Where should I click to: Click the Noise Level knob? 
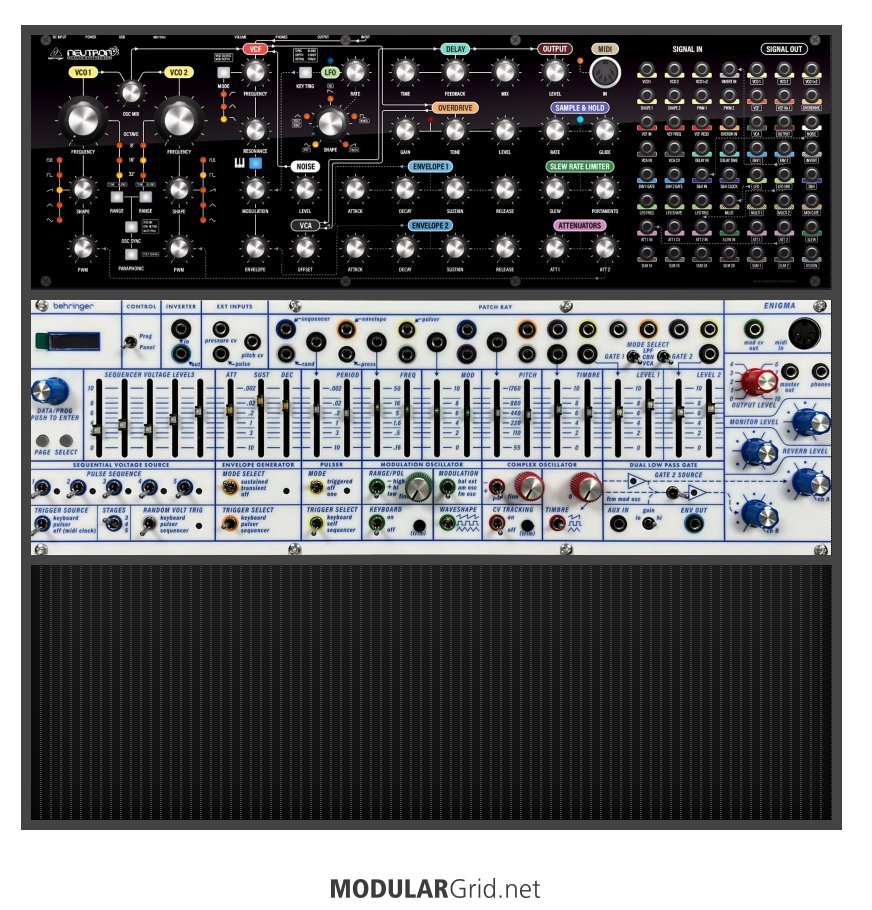click(305, 189)
